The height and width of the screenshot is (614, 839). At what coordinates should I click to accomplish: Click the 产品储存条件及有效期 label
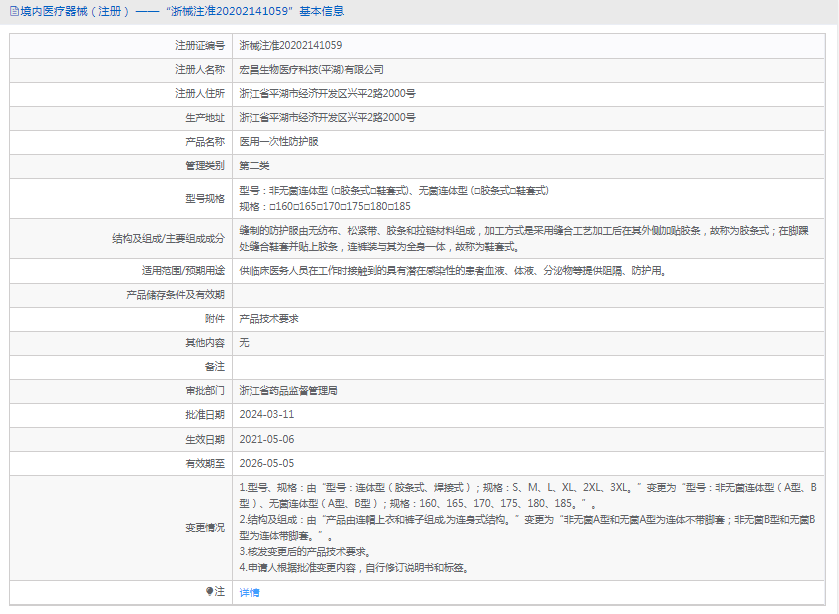pyautogui.click(x=175, y=295)
